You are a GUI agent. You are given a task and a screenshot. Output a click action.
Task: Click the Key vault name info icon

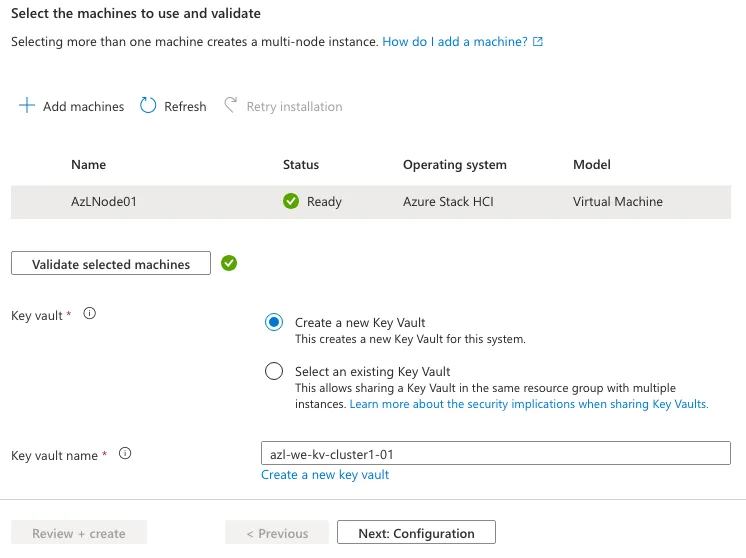tap(125, 454)
